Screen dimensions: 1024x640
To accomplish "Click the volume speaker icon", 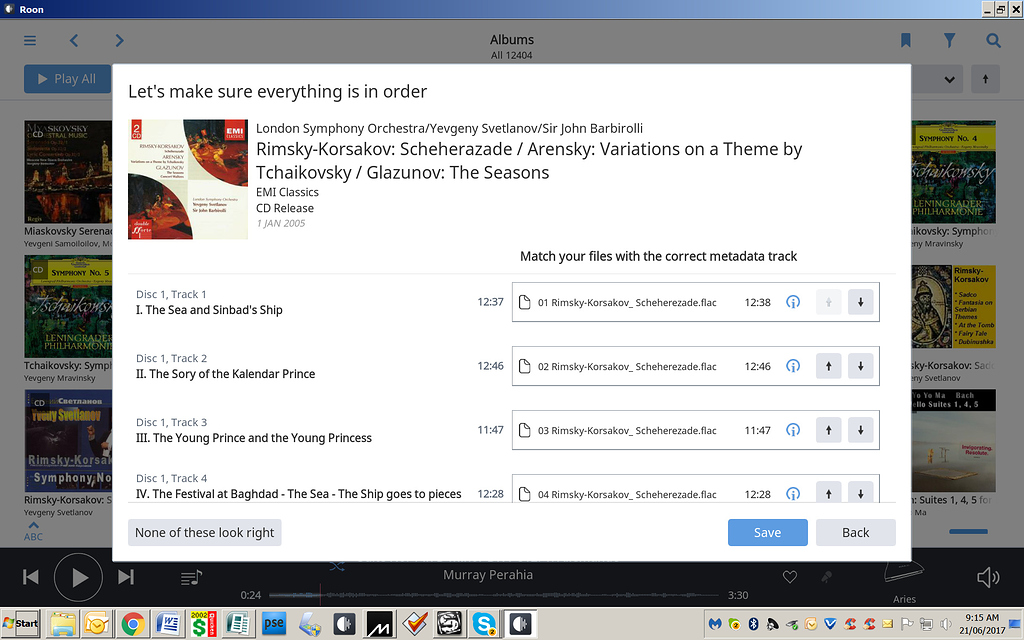I will [988, 577].
